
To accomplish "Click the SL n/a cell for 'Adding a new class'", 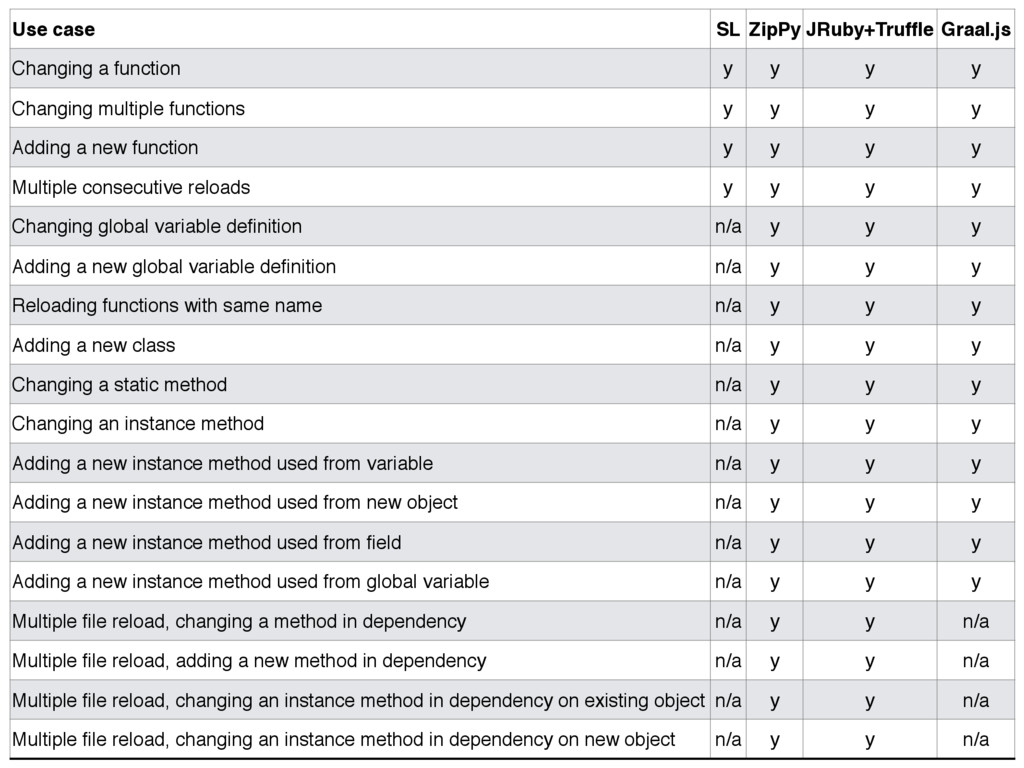I will point(728,345).
